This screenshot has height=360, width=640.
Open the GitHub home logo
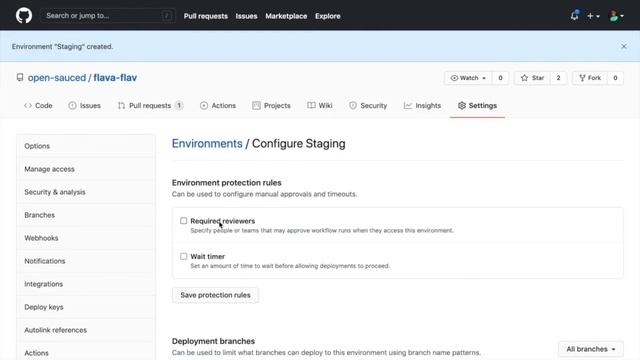[24, 16]
